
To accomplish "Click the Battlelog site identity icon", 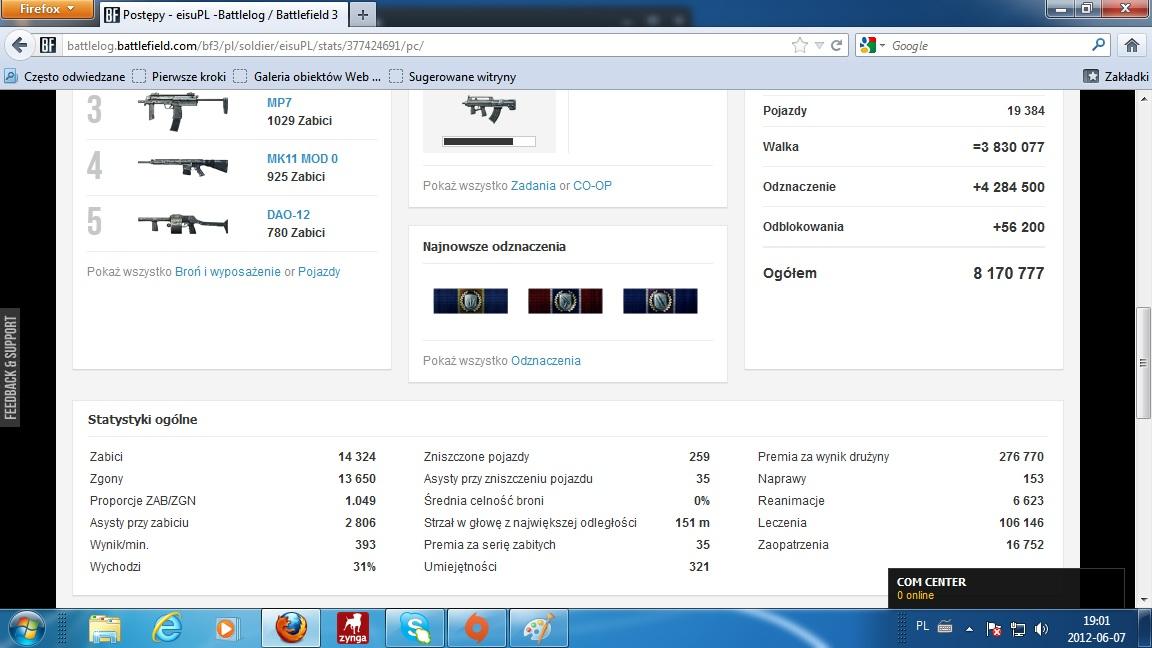I will click(x=48, y=46).
